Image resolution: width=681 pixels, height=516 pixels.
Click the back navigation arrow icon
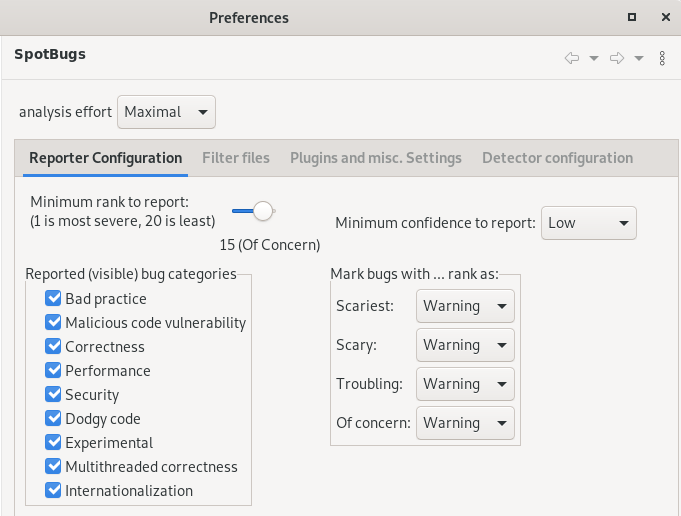pos(572,58)
